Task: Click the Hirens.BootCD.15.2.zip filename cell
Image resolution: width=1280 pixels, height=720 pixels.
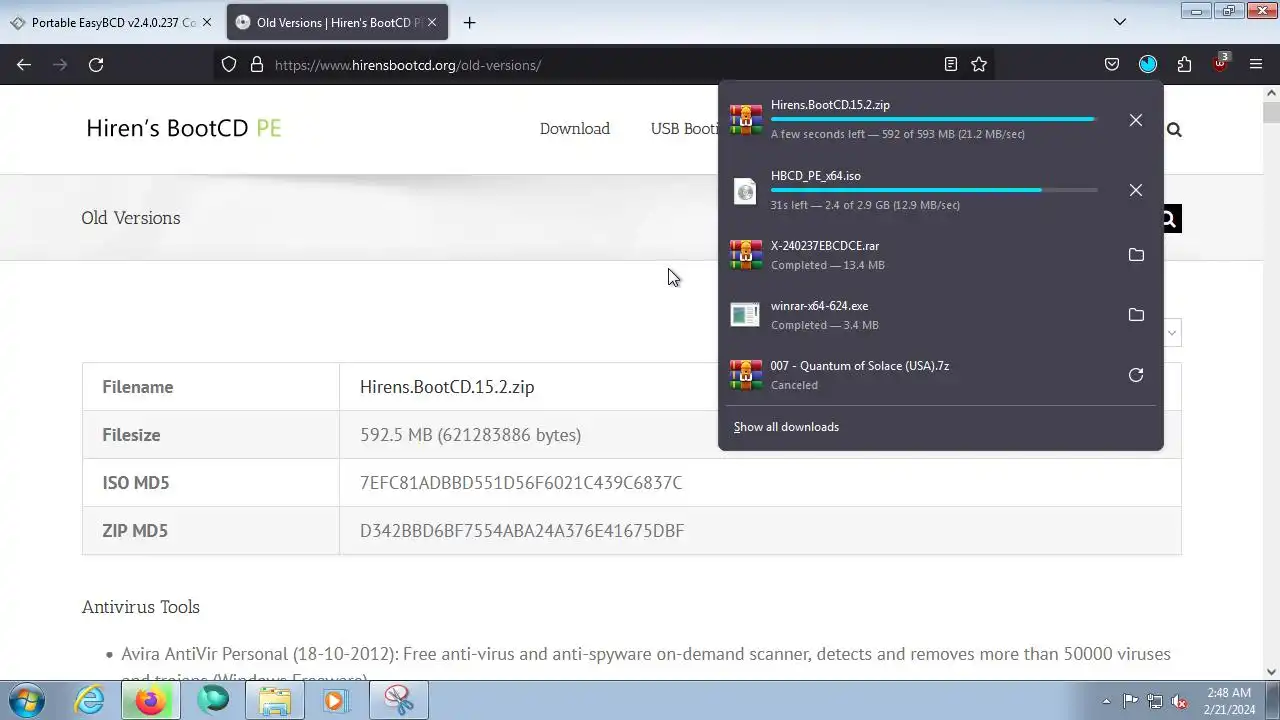Action: click(447, 387)
